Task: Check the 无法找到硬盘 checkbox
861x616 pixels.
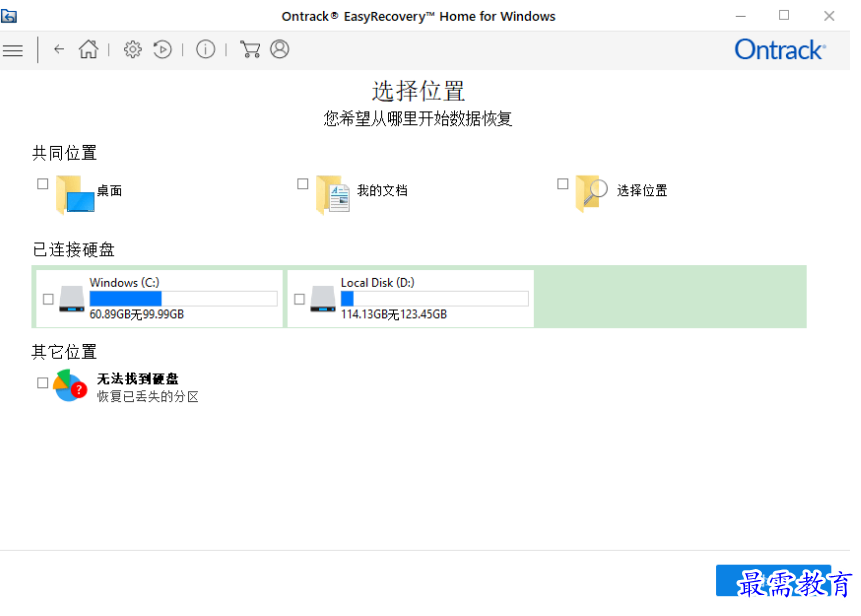Action: coord(43,383)
